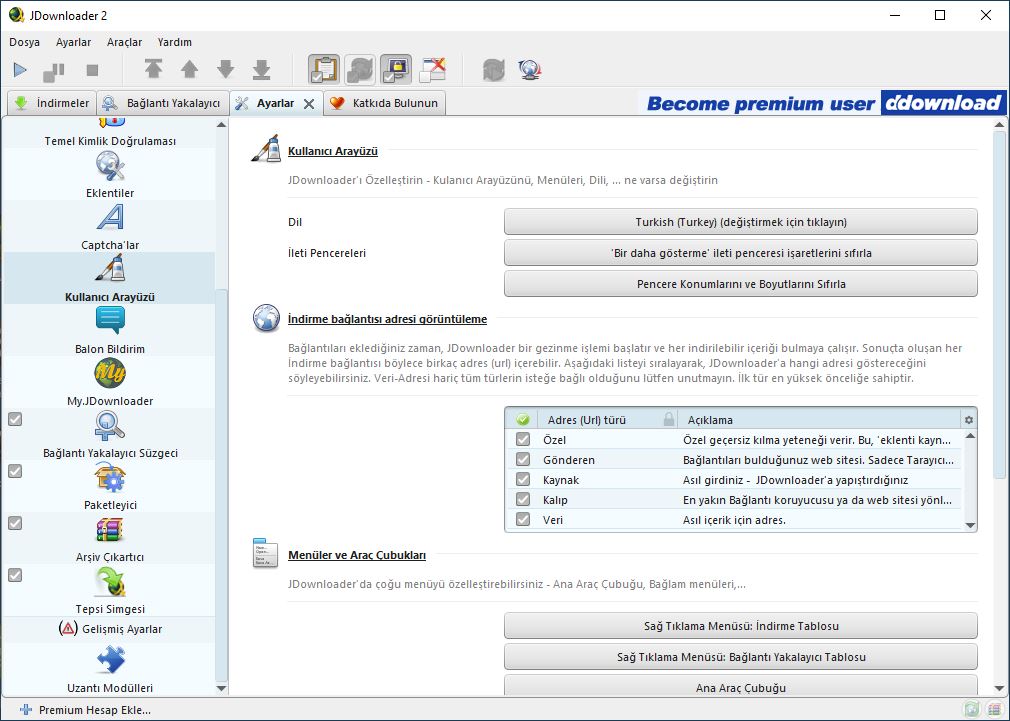Screen dimensions: 1010x721
Task: Select Kullanıcı Arayüzü in the settings sidebar
Action: [x=110, y=278]
